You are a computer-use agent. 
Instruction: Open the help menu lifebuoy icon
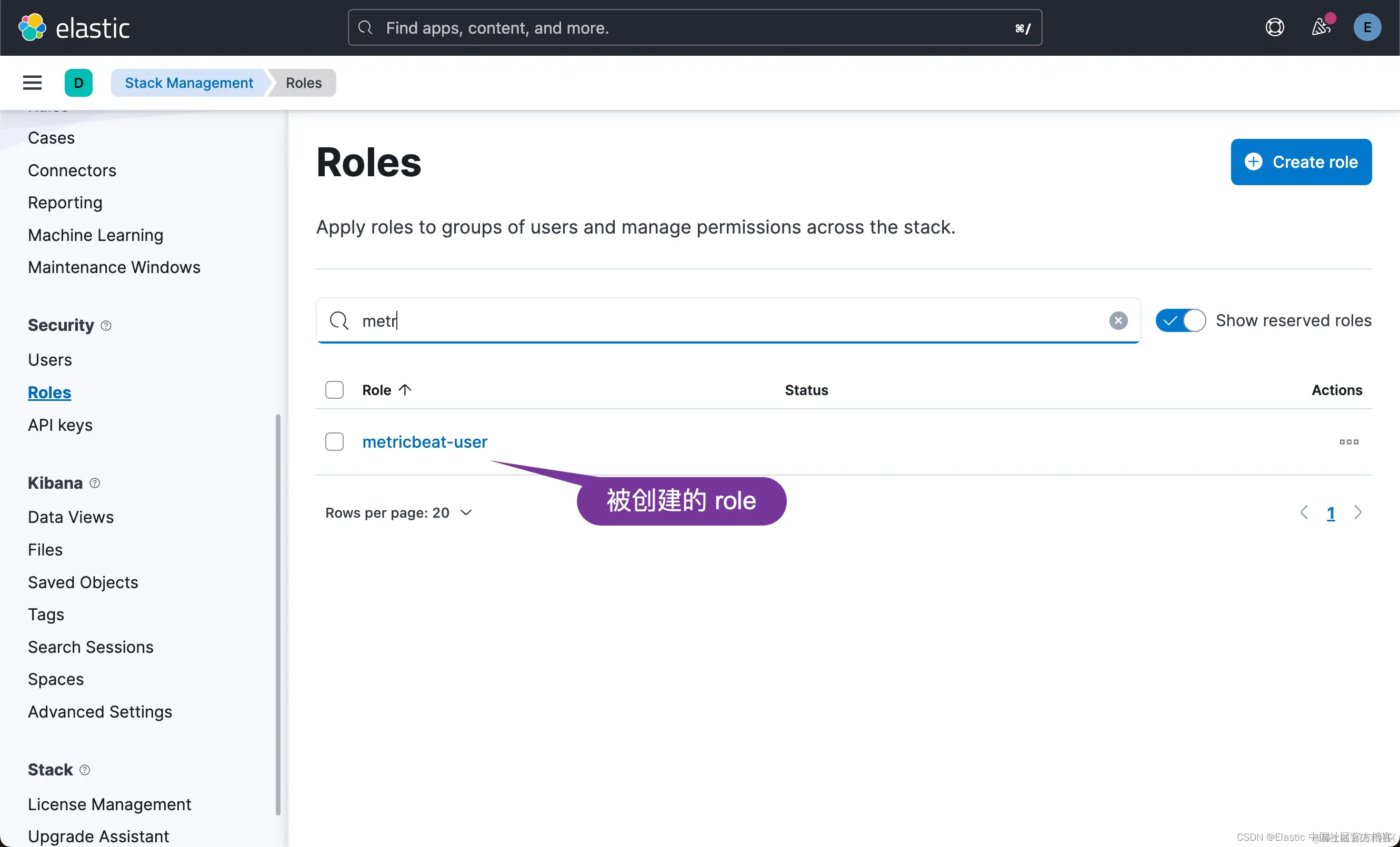(x=1274, y=27)
